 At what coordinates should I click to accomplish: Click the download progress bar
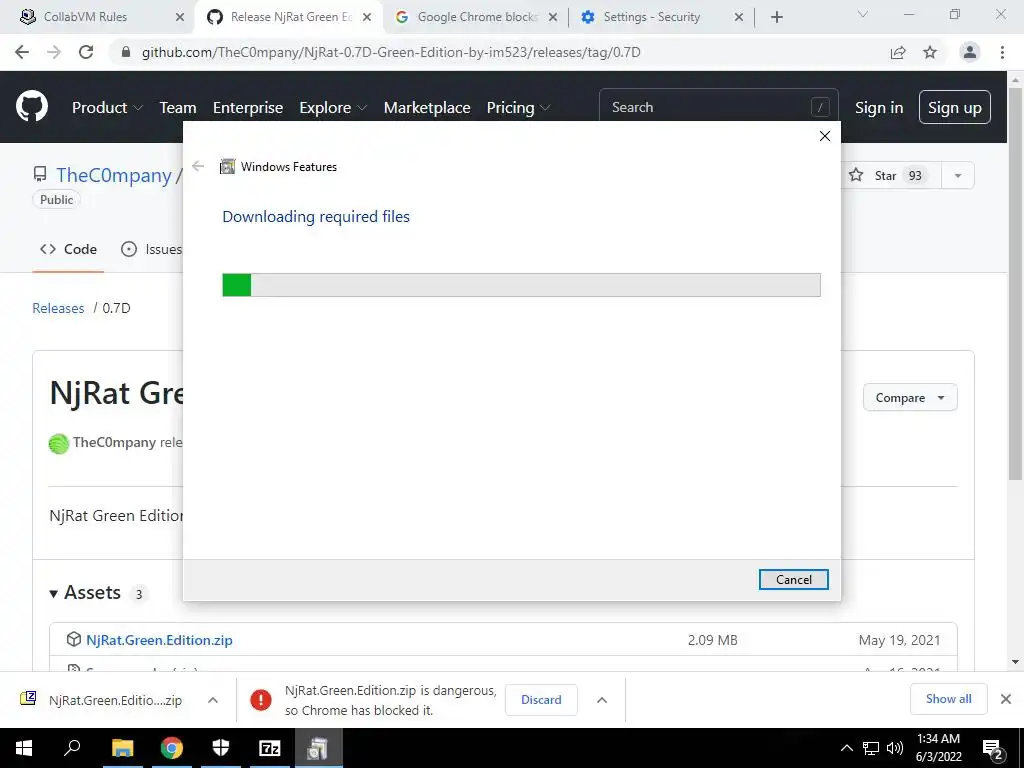point(521,285)
